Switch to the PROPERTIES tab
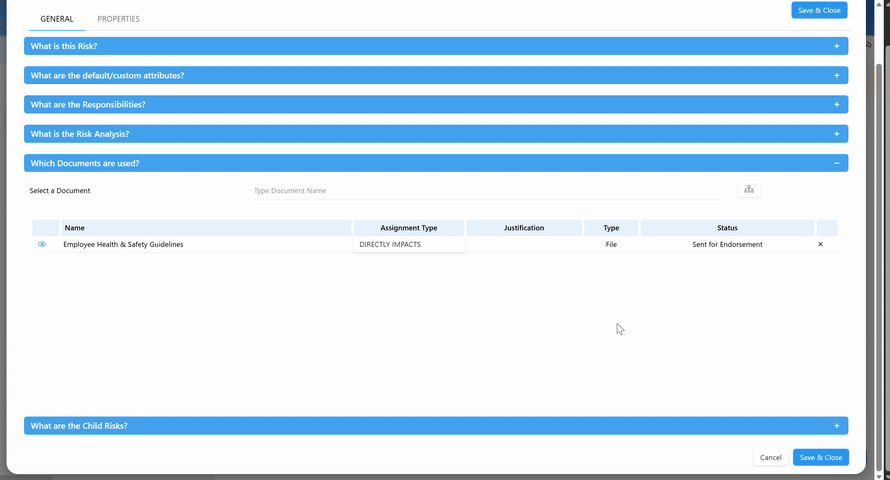 click(x=118, y=19)
